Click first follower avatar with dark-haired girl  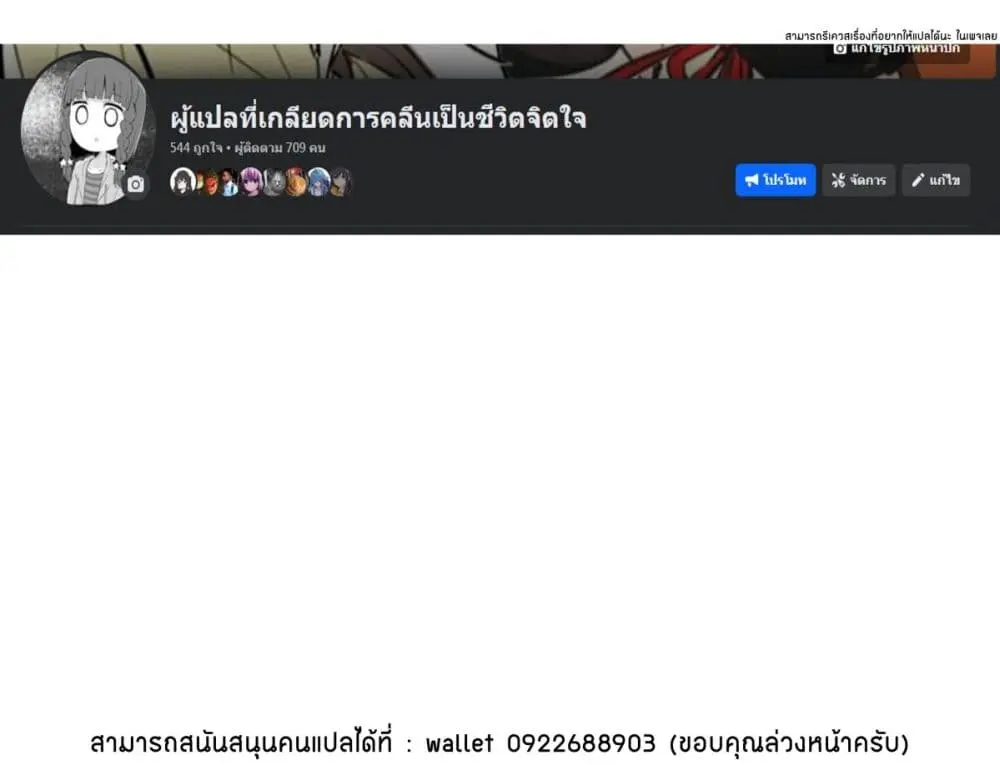[x=182, y=182]
